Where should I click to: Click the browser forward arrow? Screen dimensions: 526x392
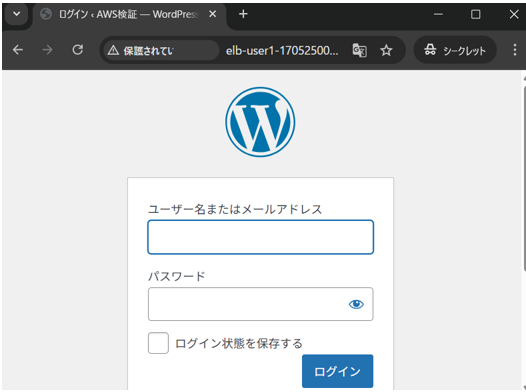47,50
